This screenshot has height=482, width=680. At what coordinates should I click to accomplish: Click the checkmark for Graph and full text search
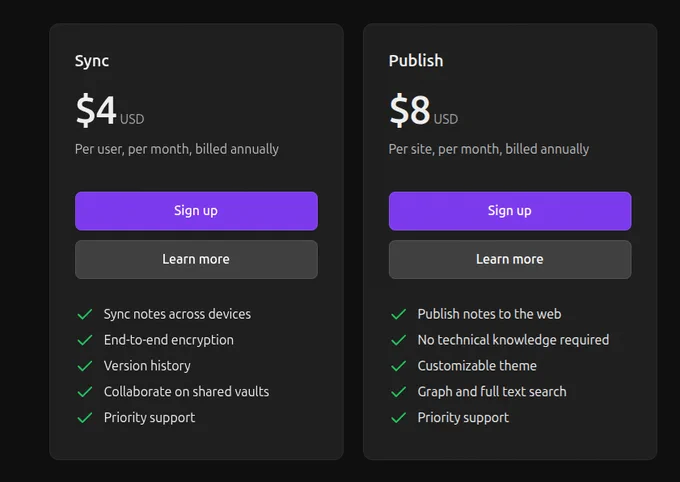399,392
